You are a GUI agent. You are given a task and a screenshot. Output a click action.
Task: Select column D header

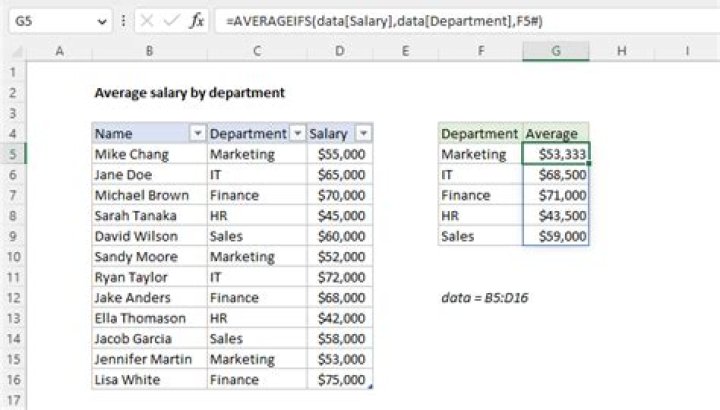click(x=340, y=50)
